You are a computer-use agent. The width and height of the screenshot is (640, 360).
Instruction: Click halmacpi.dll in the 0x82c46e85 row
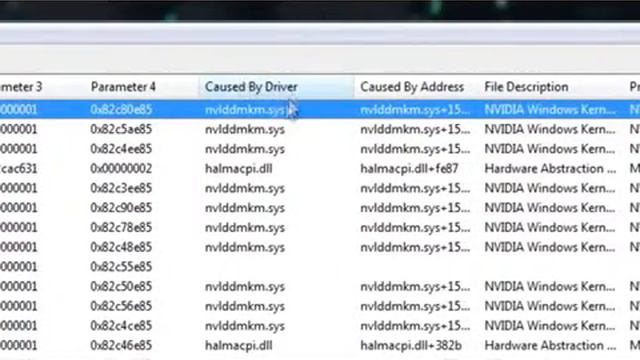click(x=238, y=345)
